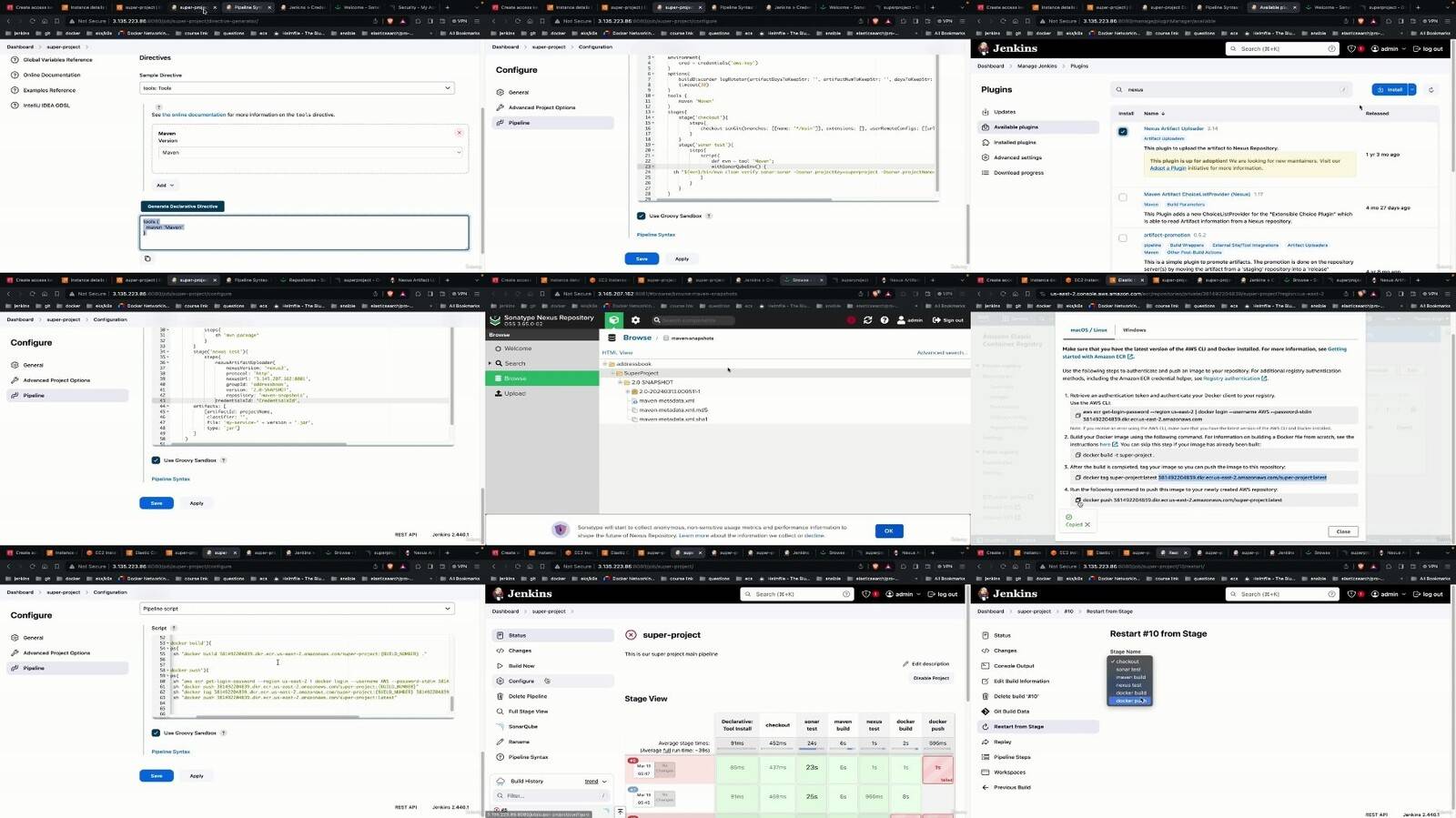Toggle Use Groovy Sandbox in bottom-left Configure page
Image resolution: width=1456 pixels, height=818 pixels.
pyautogui.click(x=156, y=733)
